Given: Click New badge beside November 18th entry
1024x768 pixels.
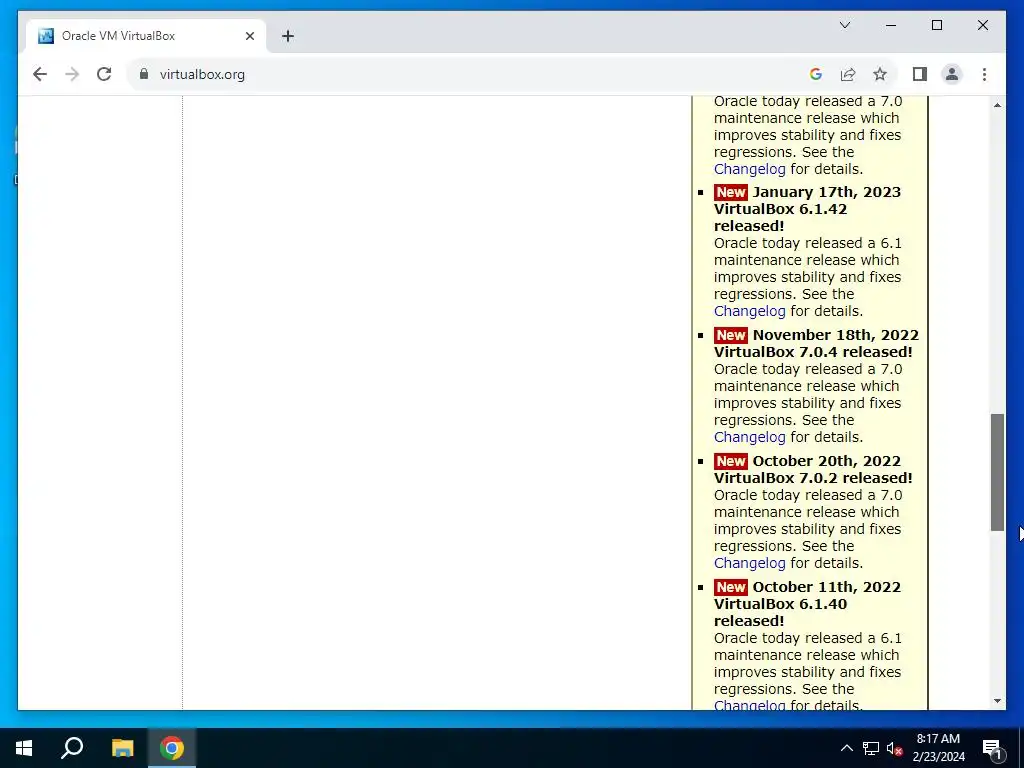Looking at the screenshot, I should [x=730, y=335].
